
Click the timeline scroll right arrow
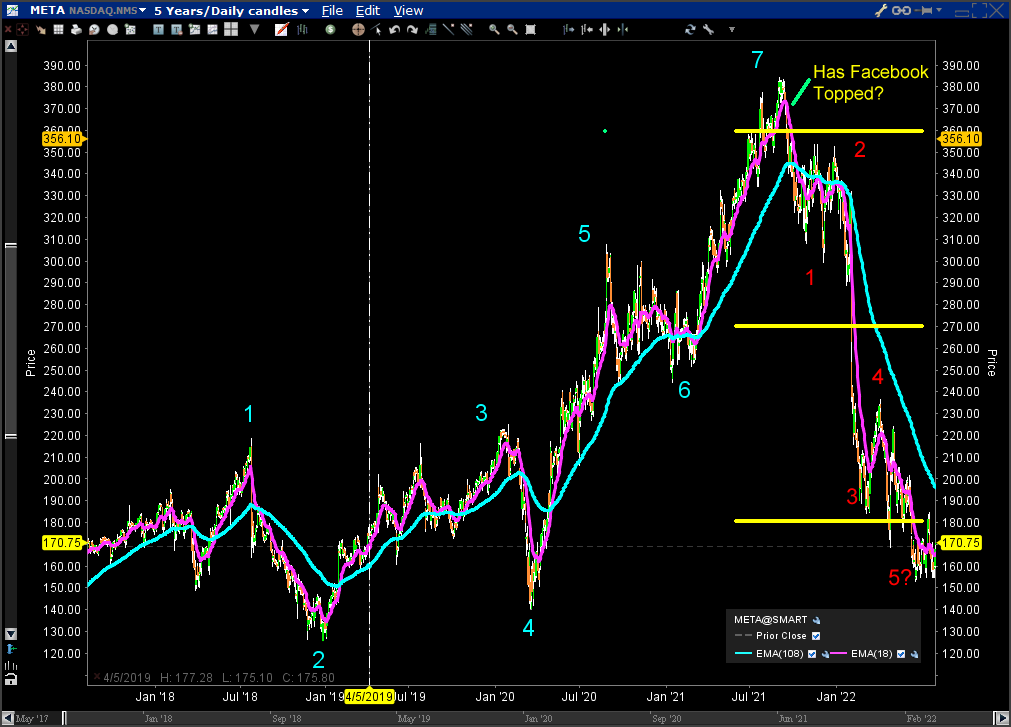point(1002,718)
